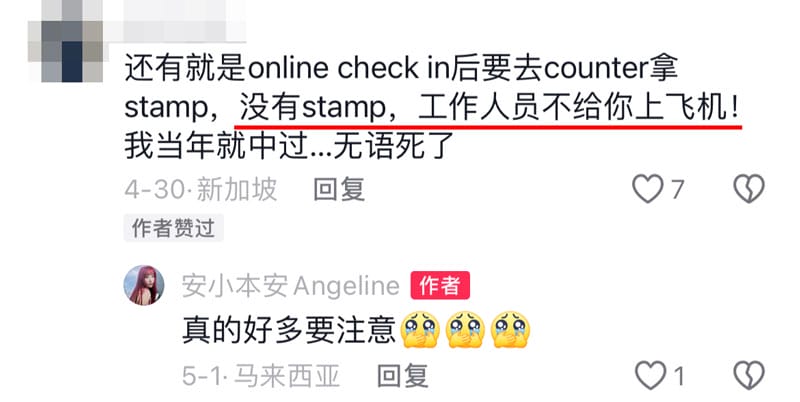Tap the reply text 真的好多要注意
The height and width of the screenshot is (402, 800).
[x=289, y=331]
